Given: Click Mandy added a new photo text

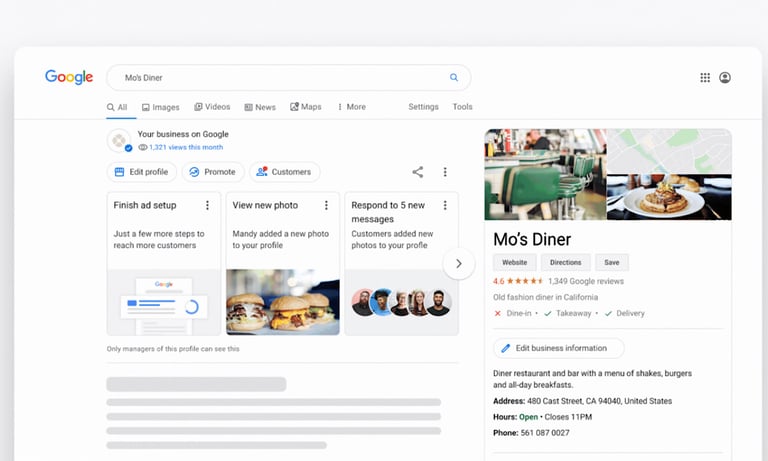Looking at the screenshot, I should (281, 240).
